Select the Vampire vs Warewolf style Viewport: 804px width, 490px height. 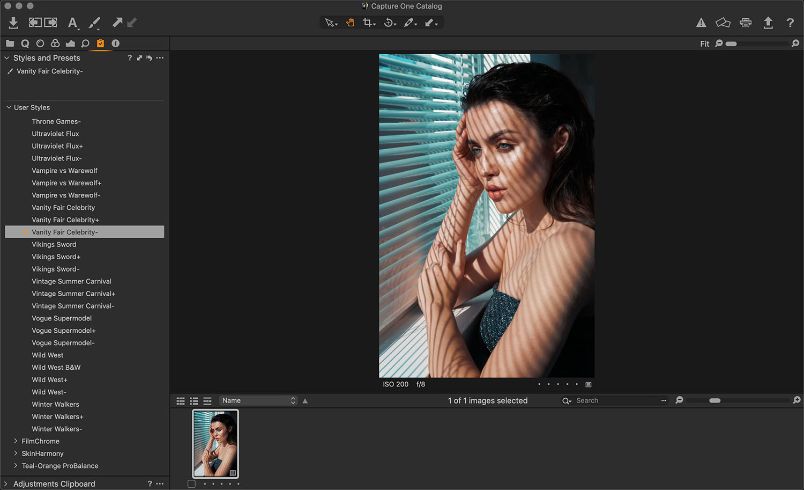[65, 171]
